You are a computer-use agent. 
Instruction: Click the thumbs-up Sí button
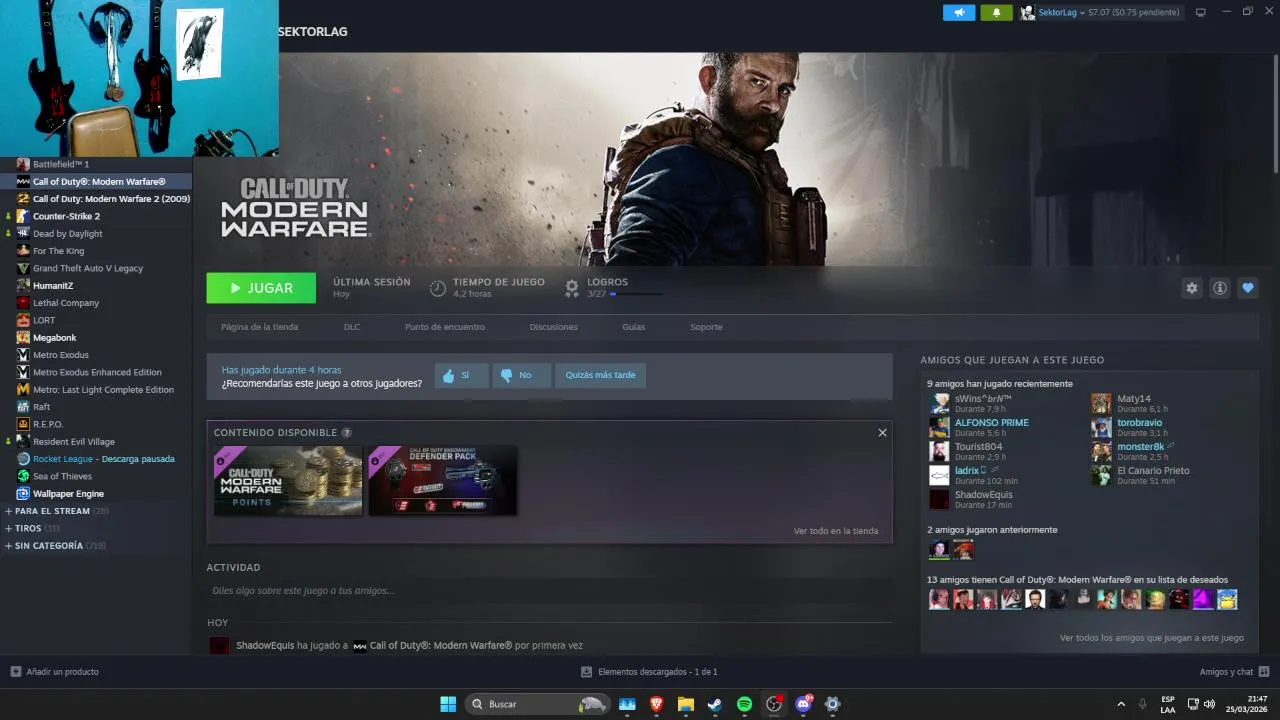pos(461,375)
